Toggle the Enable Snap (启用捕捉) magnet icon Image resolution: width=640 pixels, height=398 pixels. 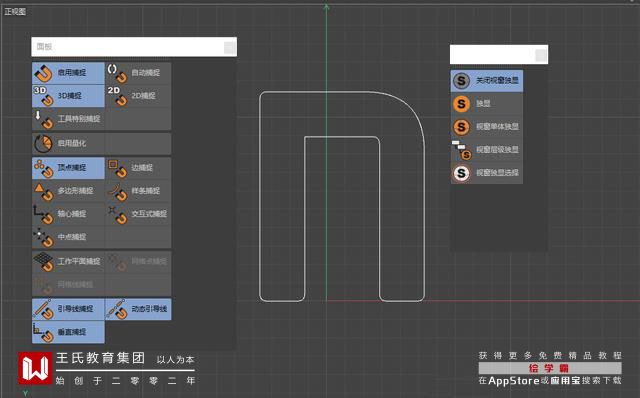point(43,73)
